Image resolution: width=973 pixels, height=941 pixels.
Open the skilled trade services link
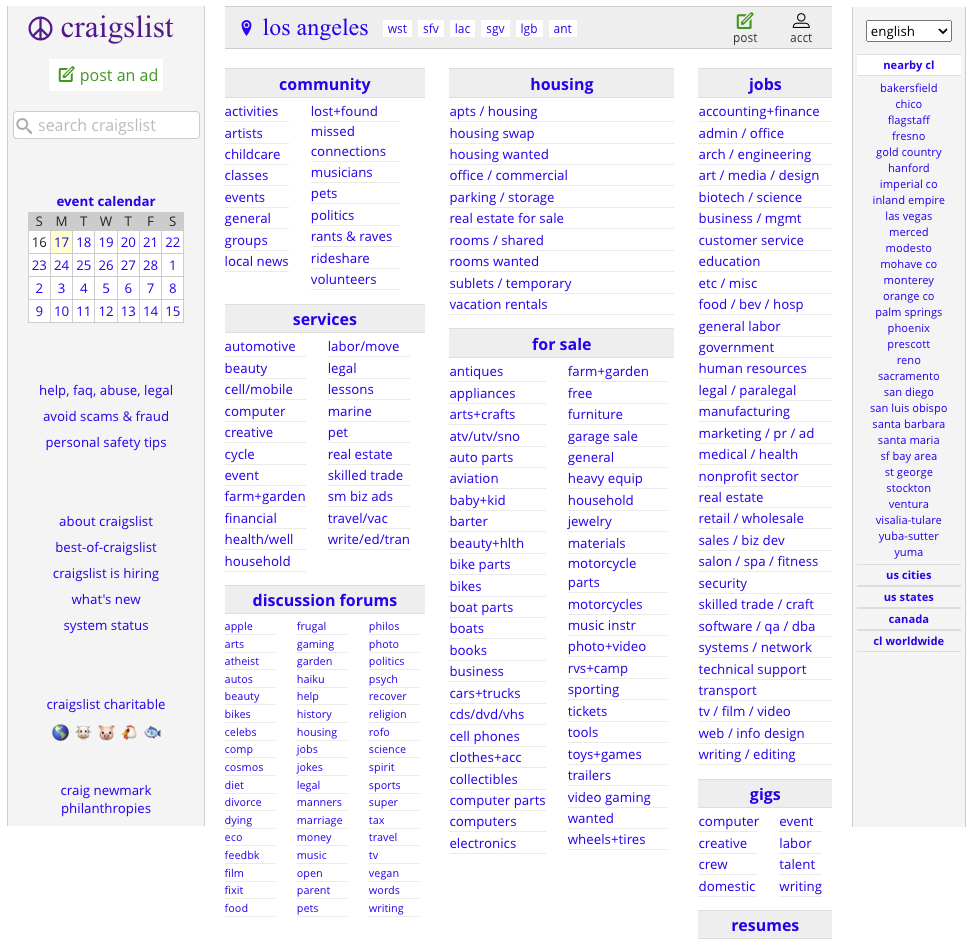pos(365,475)
